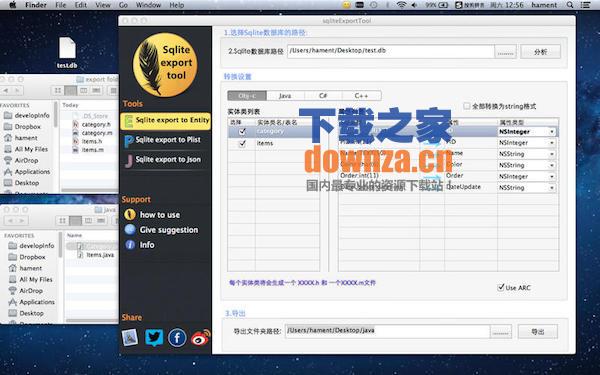
Task: Open the Give suggestion support item
Action: click(161, 230)
